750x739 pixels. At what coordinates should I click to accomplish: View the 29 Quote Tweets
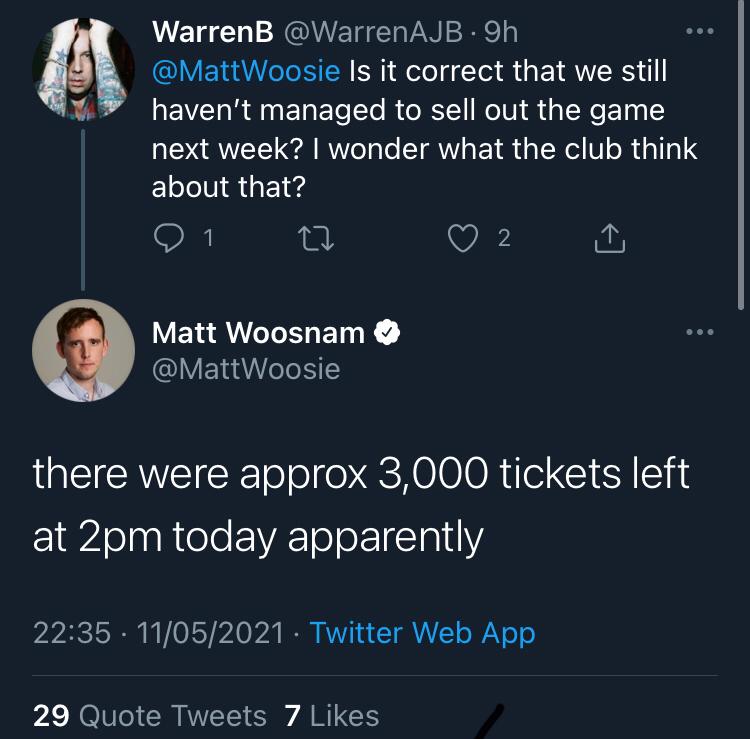pos(150,716)
